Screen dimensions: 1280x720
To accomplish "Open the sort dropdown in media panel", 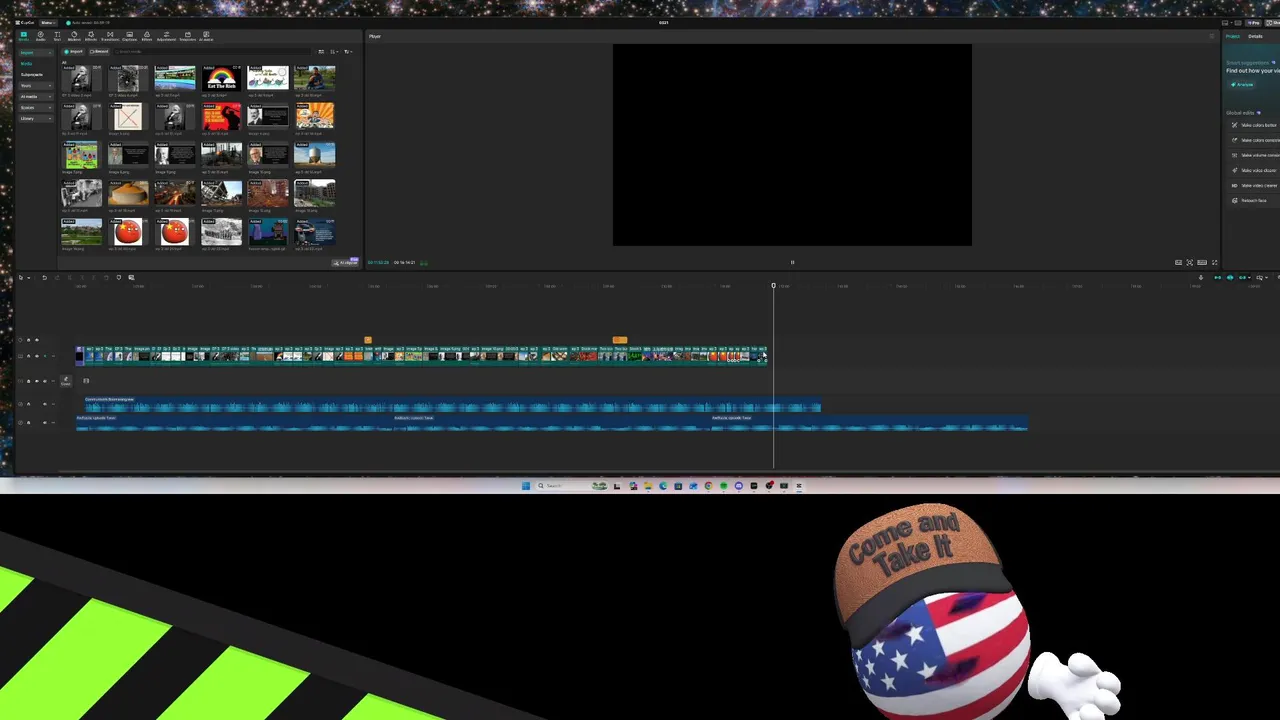I will tap(334, 52).
